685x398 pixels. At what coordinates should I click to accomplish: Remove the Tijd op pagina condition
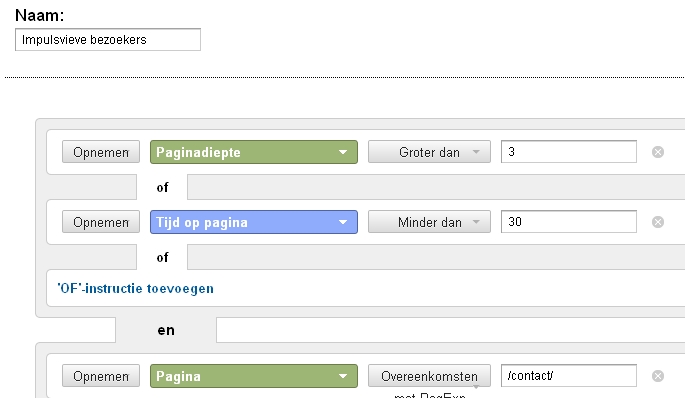pyautogui.click(x=658, y=222)
